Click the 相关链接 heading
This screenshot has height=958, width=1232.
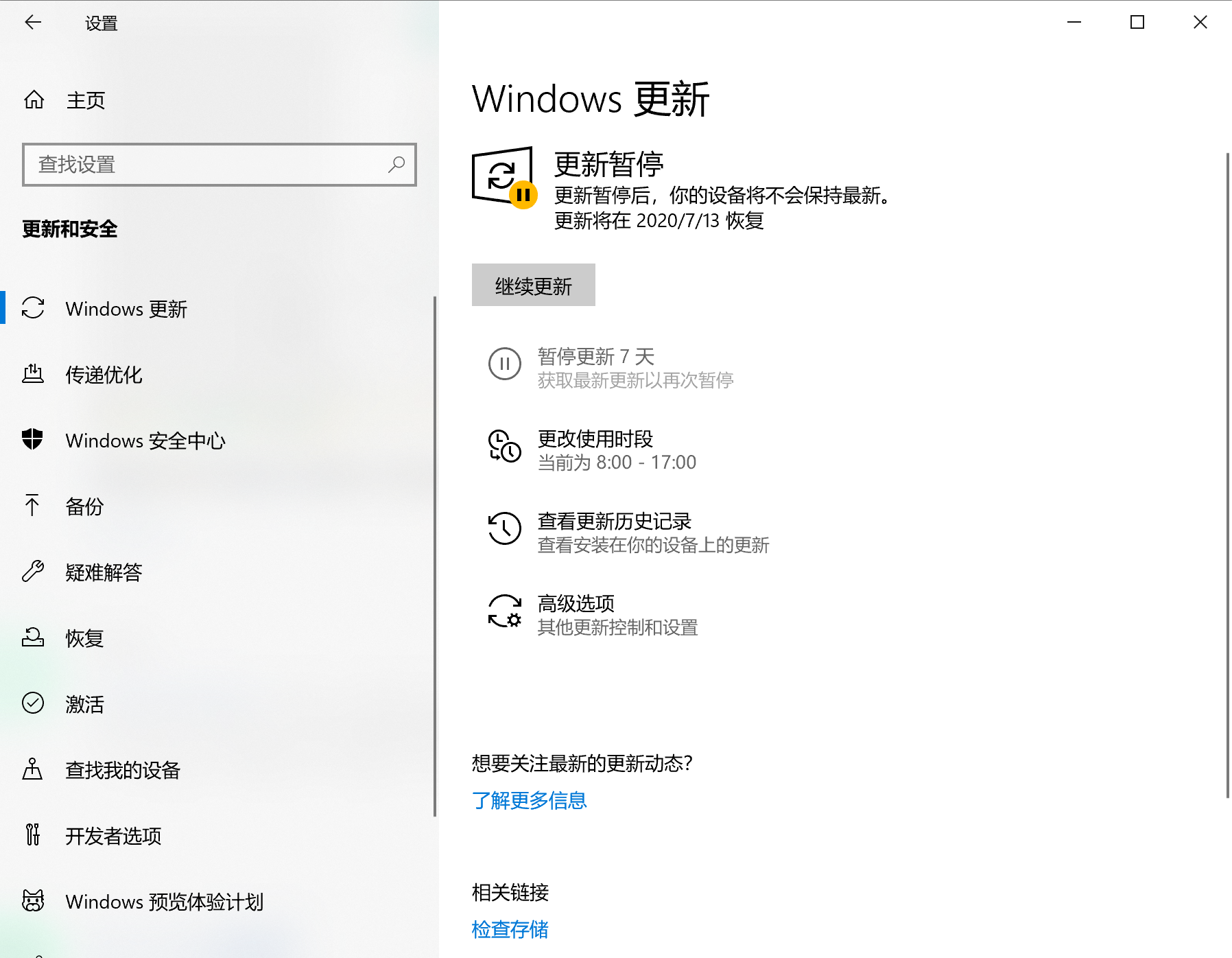[510, 892]
